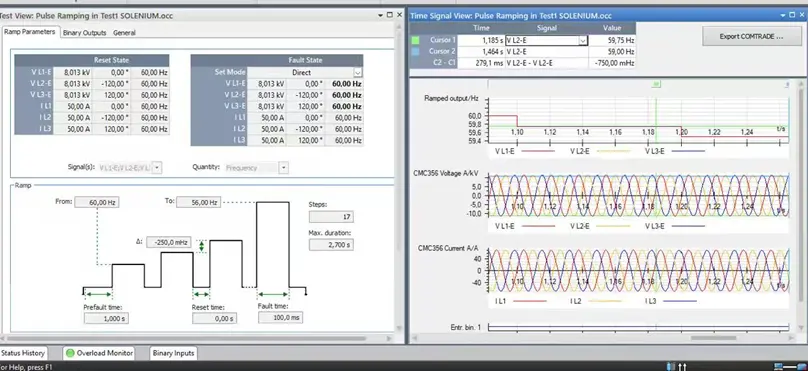
Task: Click the green Overload Monitor indicator icon
Action: coord(70,353)
